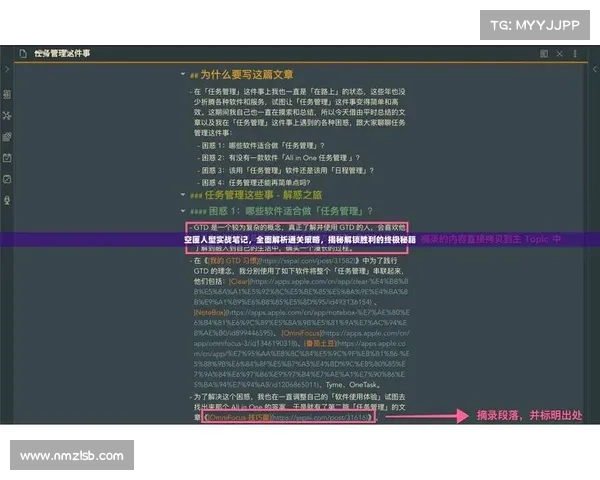This screenshot has width=600, height=480.
Task: Expand the left sidebar with the chevron arrow
Action: (x=7, y=69)
